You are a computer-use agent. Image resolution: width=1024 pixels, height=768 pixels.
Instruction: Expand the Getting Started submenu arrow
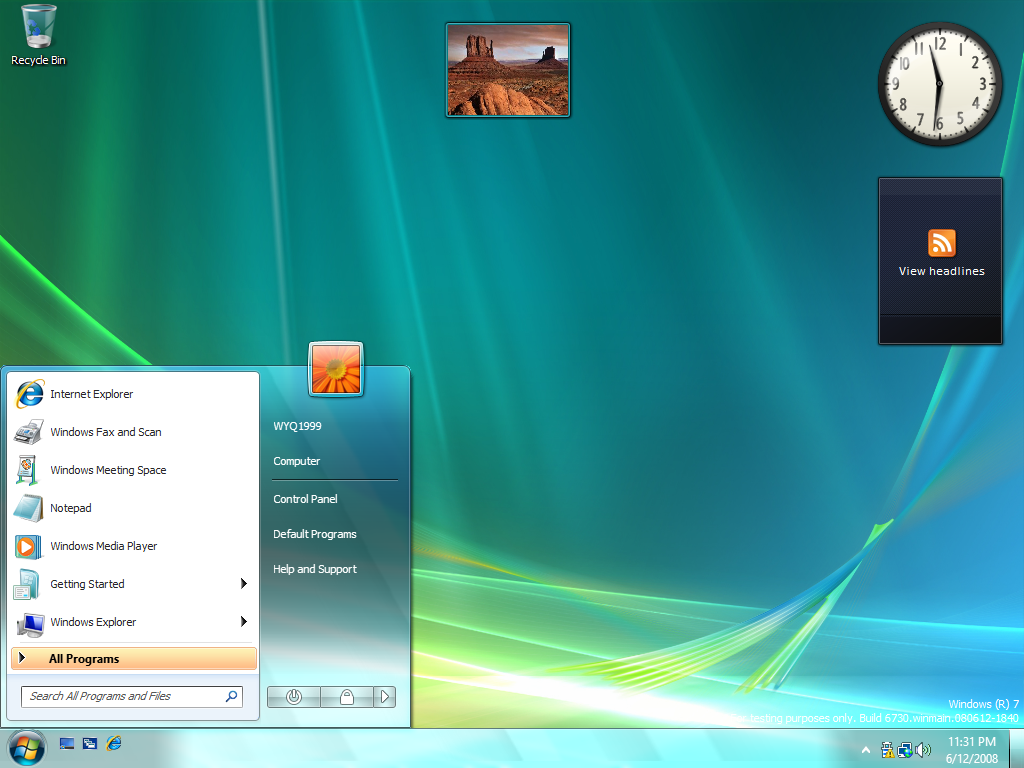[243, 584]
